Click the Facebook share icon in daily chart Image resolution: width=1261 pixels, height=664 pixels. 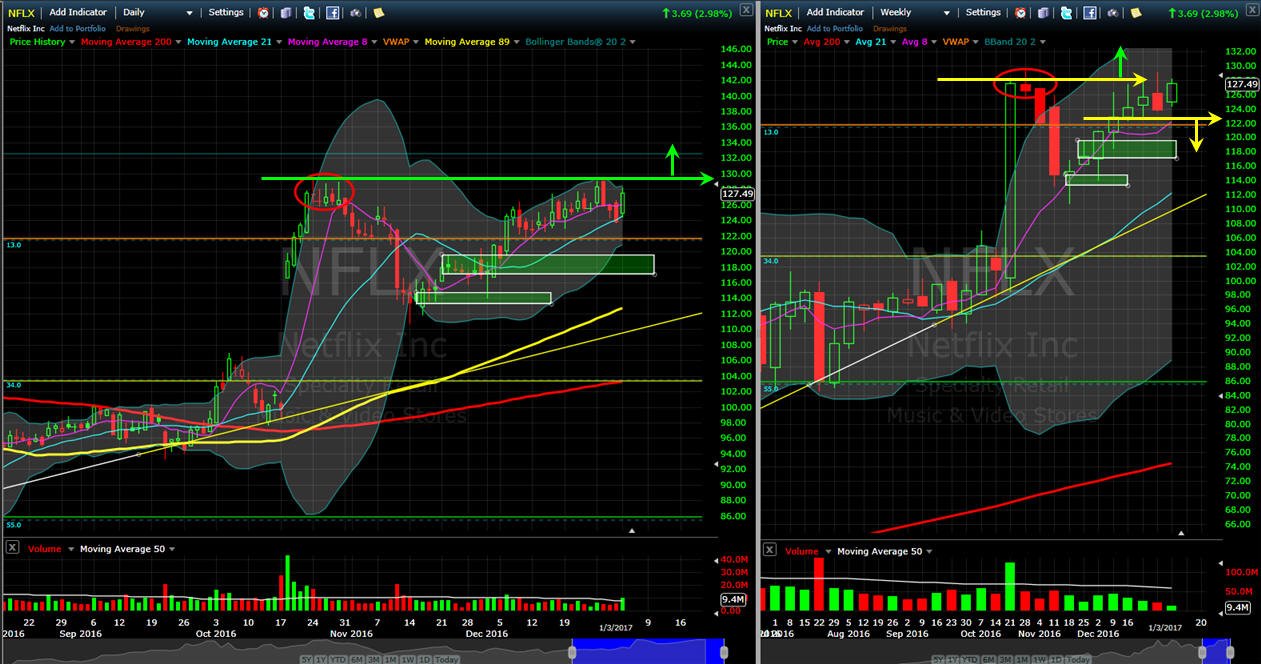coord(333,13)
